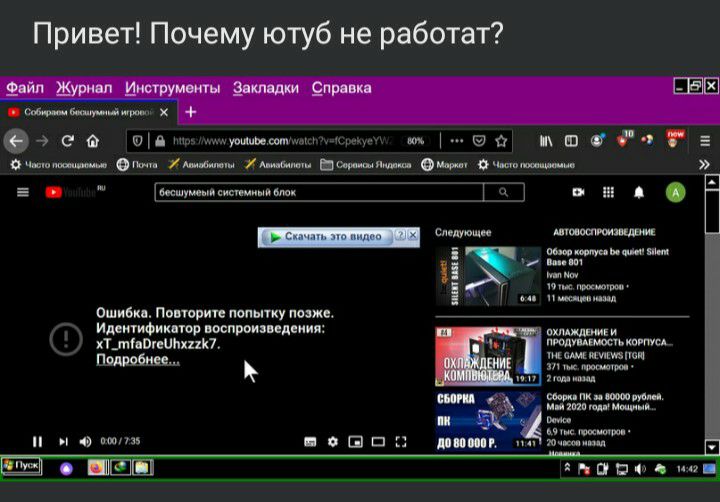Click the tracking protection shield icon
Viewport: 720px width, 502px height.
[x=137, y=141]
